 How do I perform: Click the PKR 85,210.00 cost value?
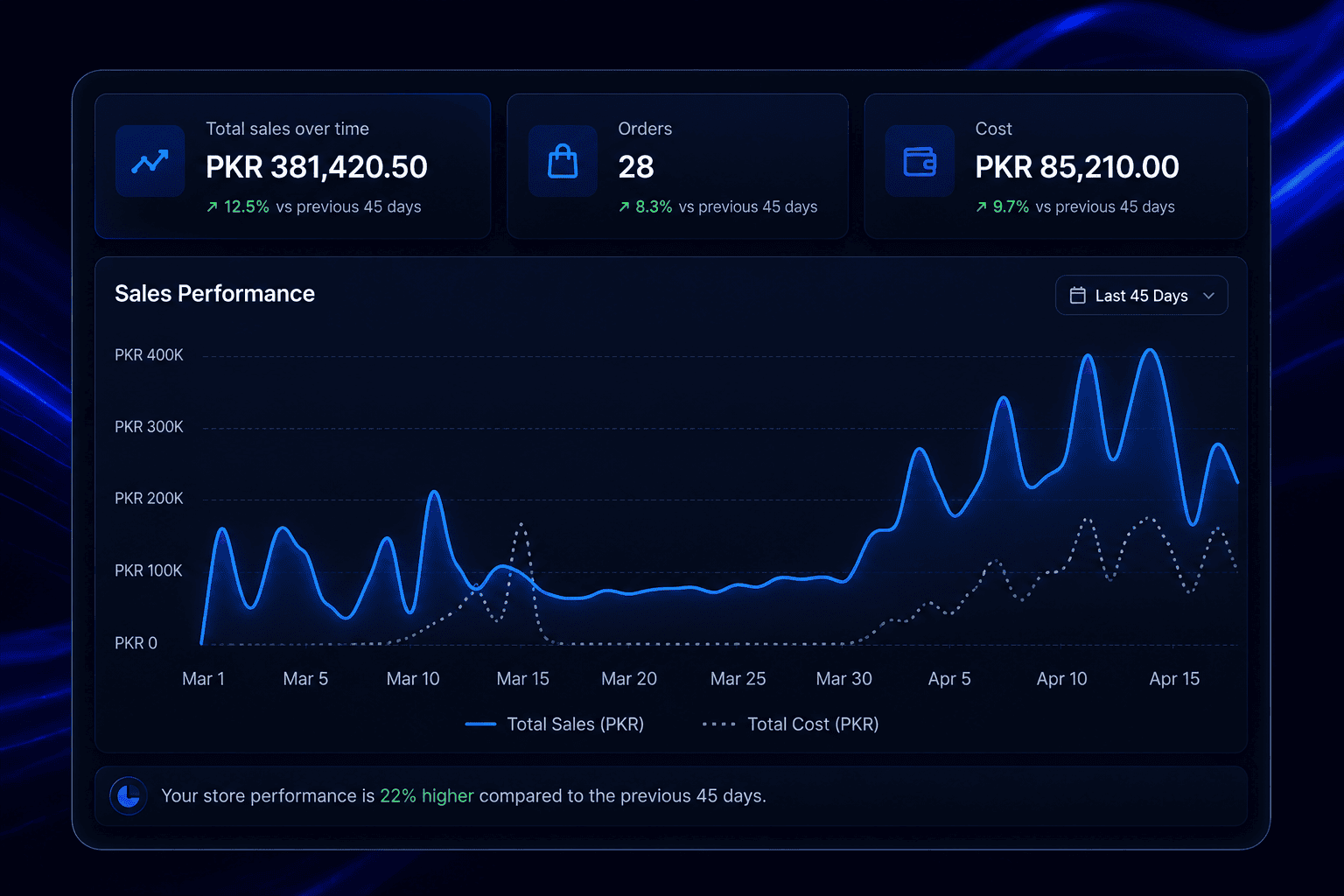(x=1077, y=167)
